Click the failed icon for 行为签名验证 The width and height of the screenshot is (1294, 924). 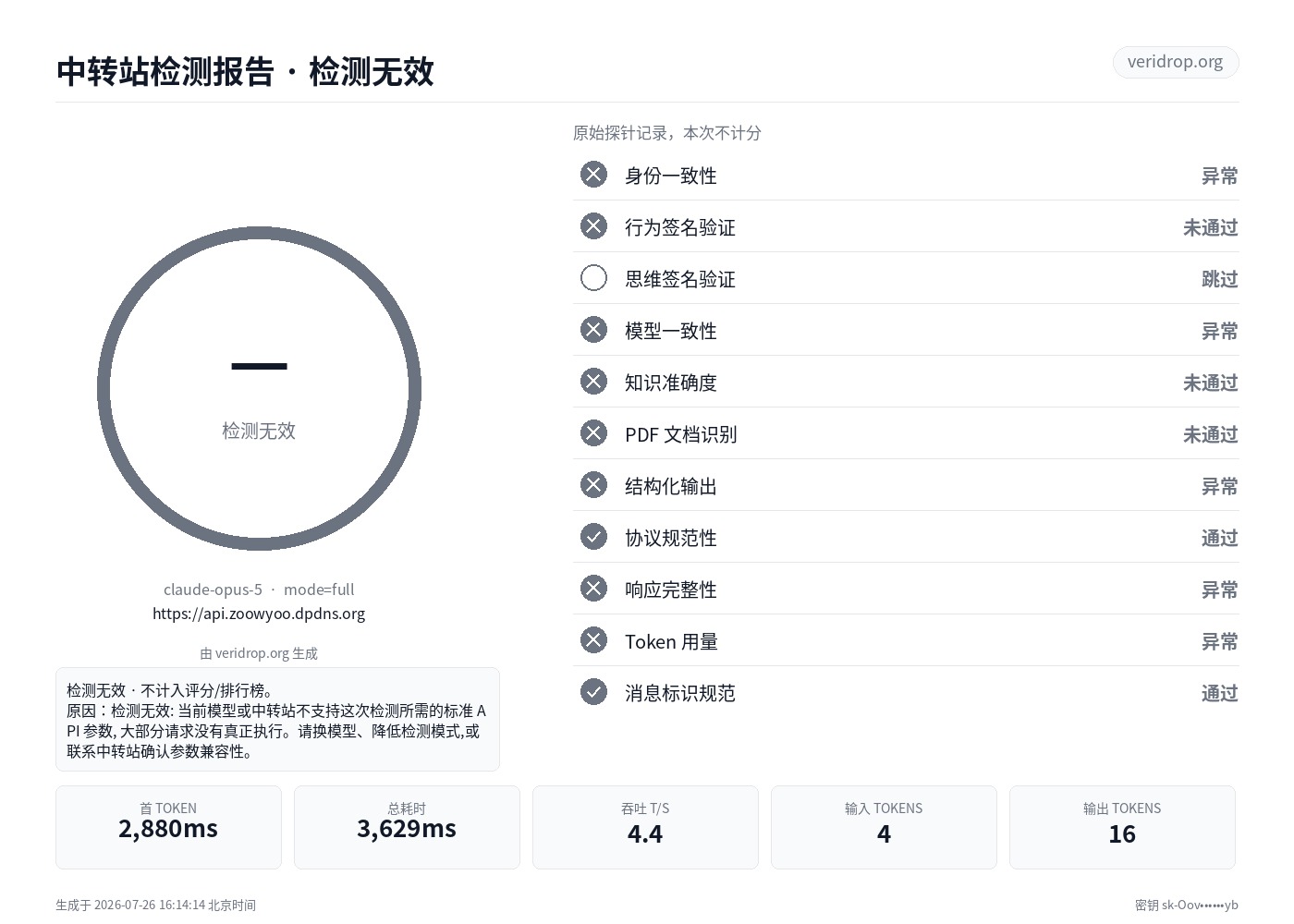(x=593, y=226)
